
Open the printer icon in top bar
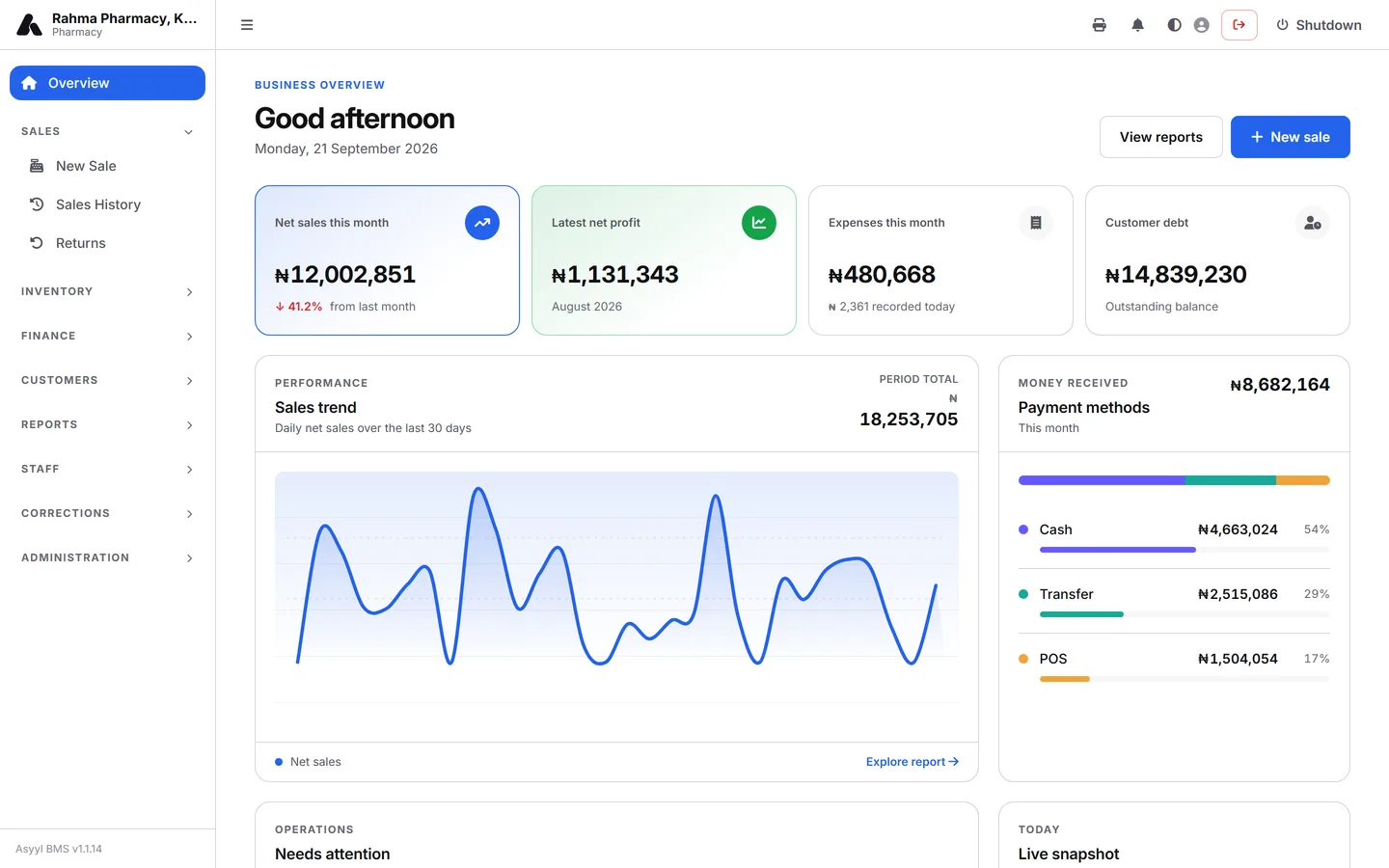1099,25
